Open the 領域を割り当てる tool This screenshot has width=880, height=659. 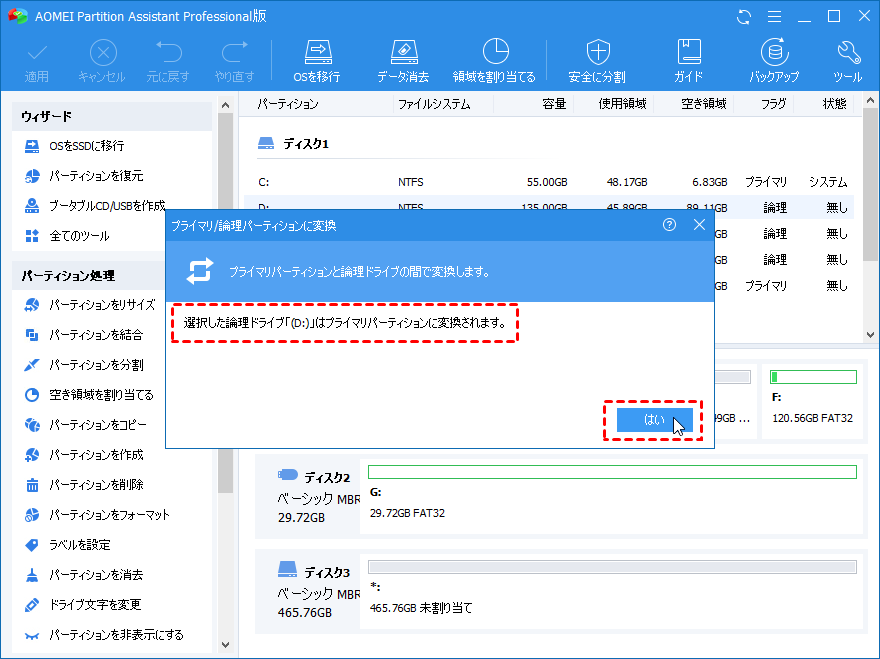point(494,61)
